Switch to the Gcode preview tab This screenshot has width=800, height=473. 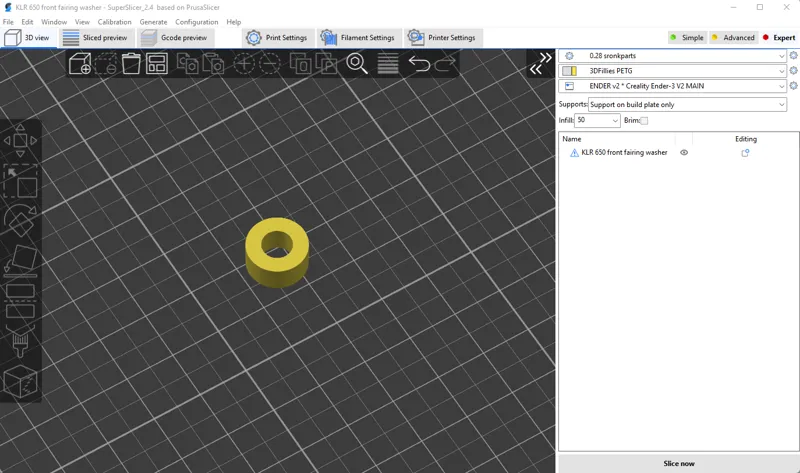click(x=176, y=38)
